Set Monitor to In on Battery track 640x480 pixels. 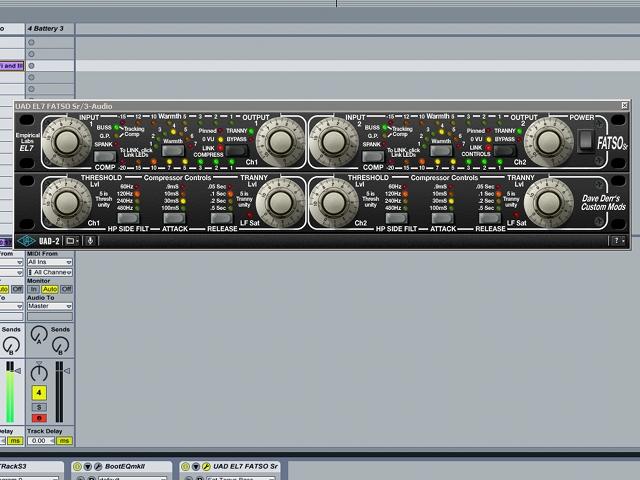(x=33, y=289)
